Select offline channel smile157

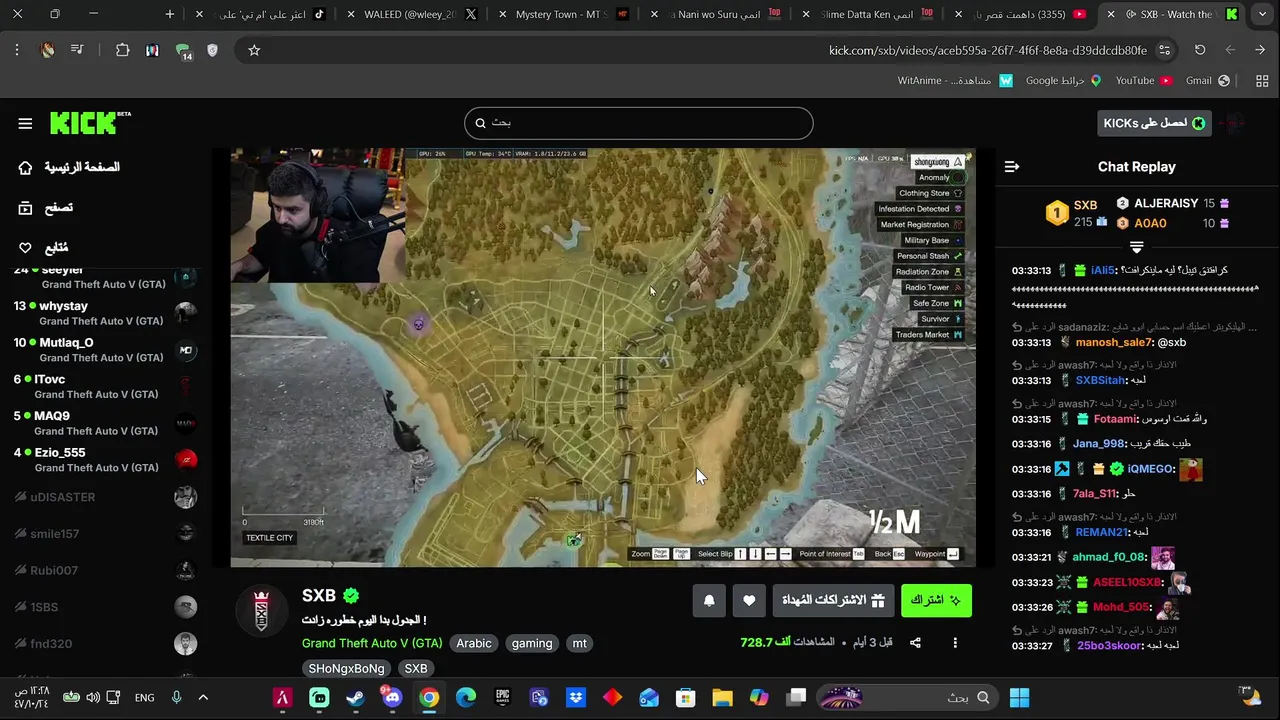(x=104, y=534)
